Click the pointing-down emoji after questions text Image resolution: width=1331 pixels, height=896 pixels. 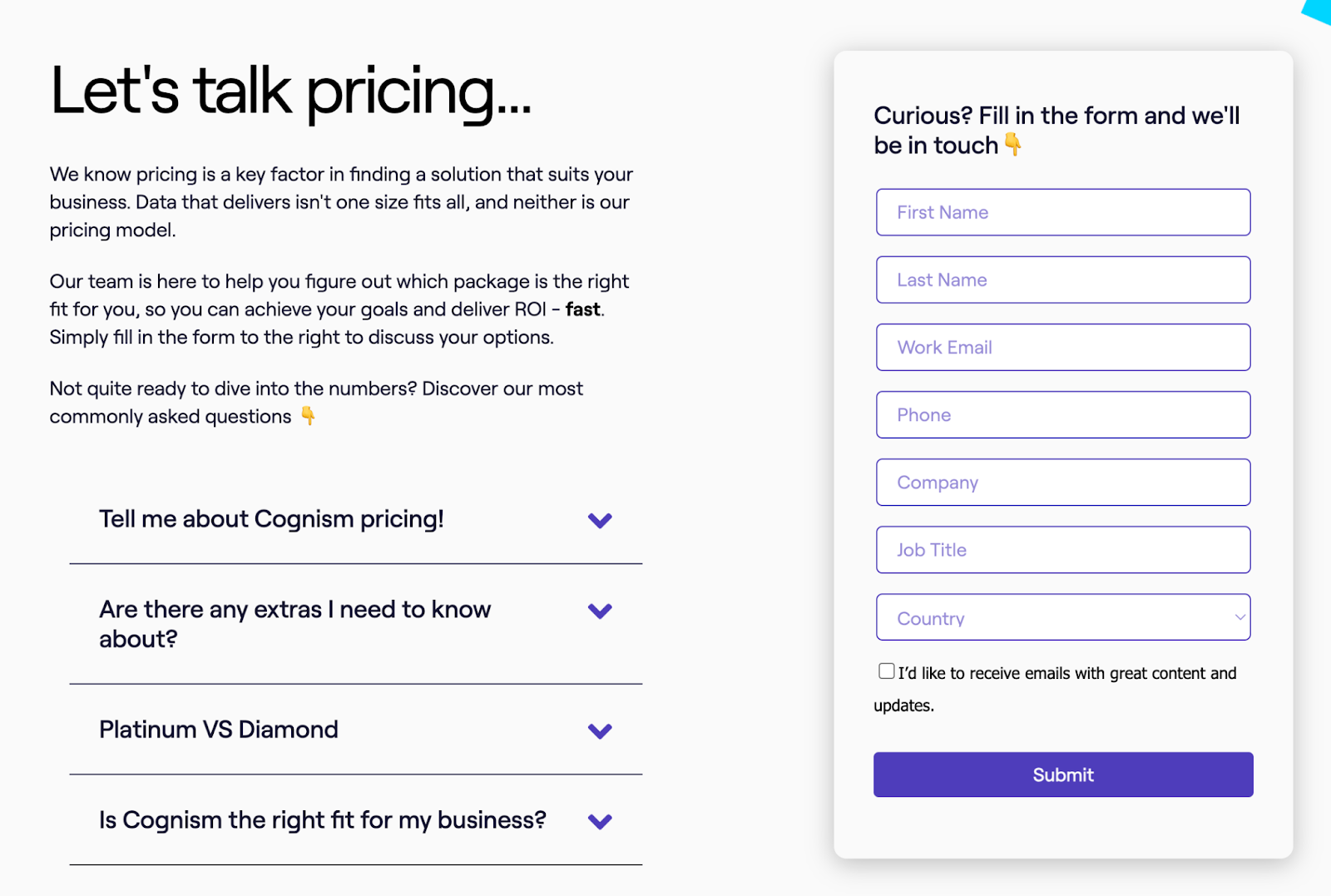[x=308, y=415]
